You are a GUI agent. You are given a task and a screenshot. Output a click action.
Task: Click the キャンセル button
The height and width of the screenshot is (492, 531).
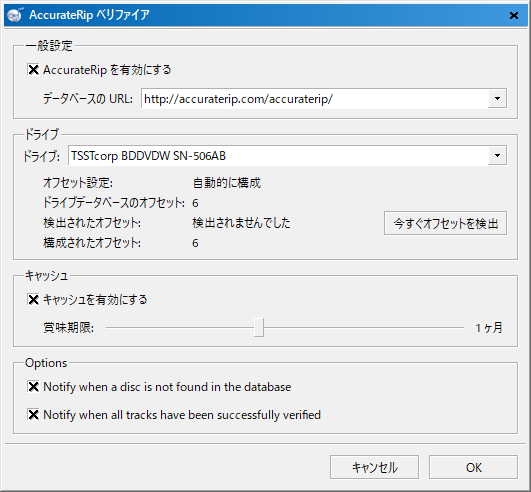(x=374, y=467)
